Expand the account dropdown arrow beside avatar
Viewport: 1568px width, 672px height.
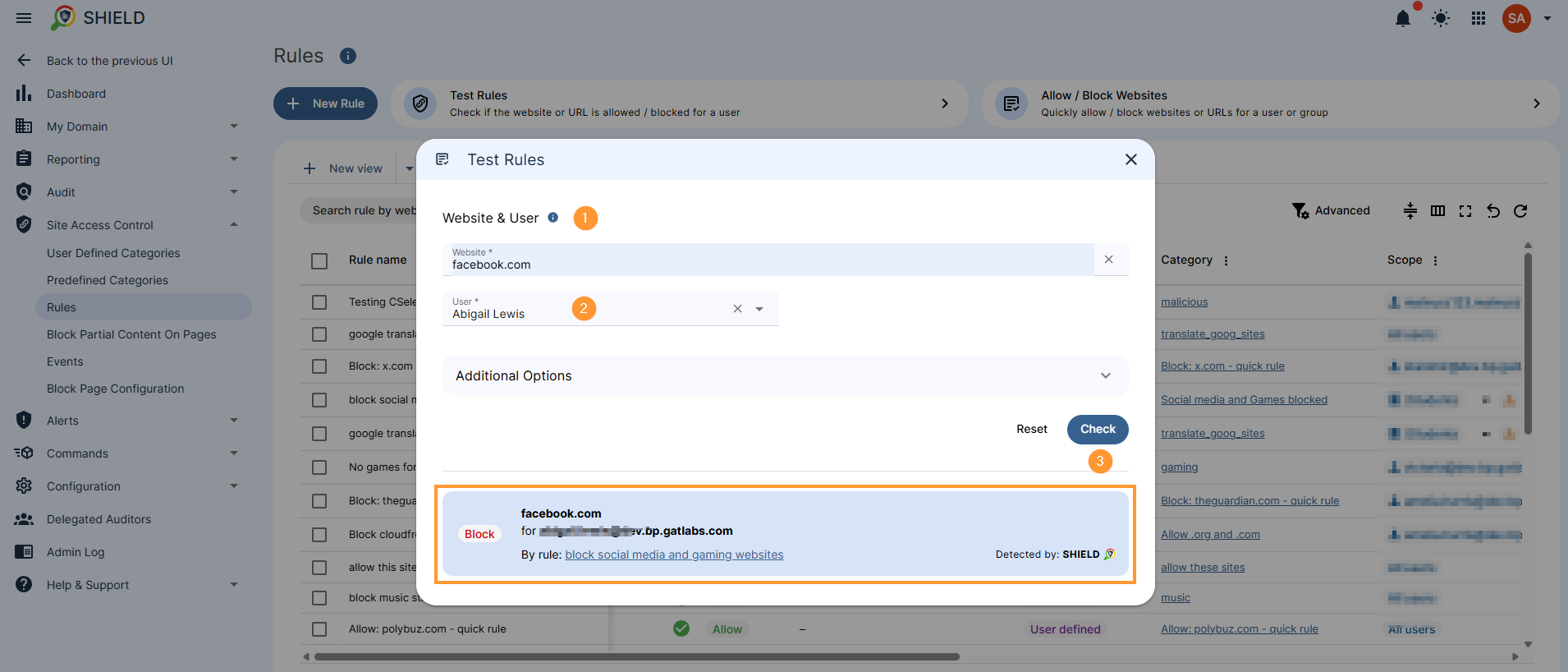tap(1547, 18)
